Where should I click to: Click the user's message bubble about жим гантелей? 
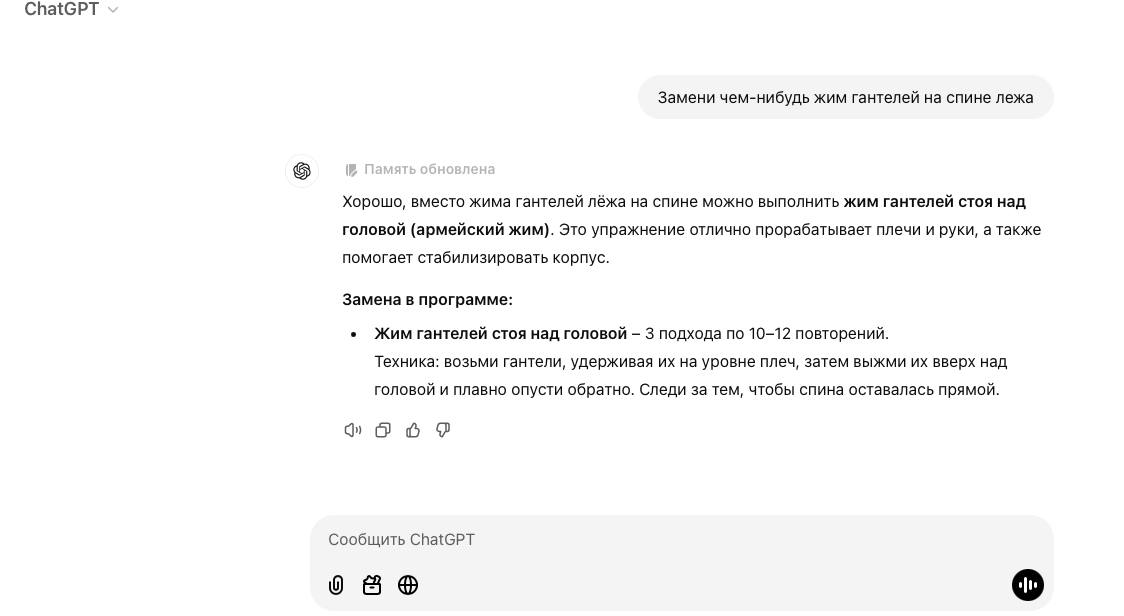point(845,97)
